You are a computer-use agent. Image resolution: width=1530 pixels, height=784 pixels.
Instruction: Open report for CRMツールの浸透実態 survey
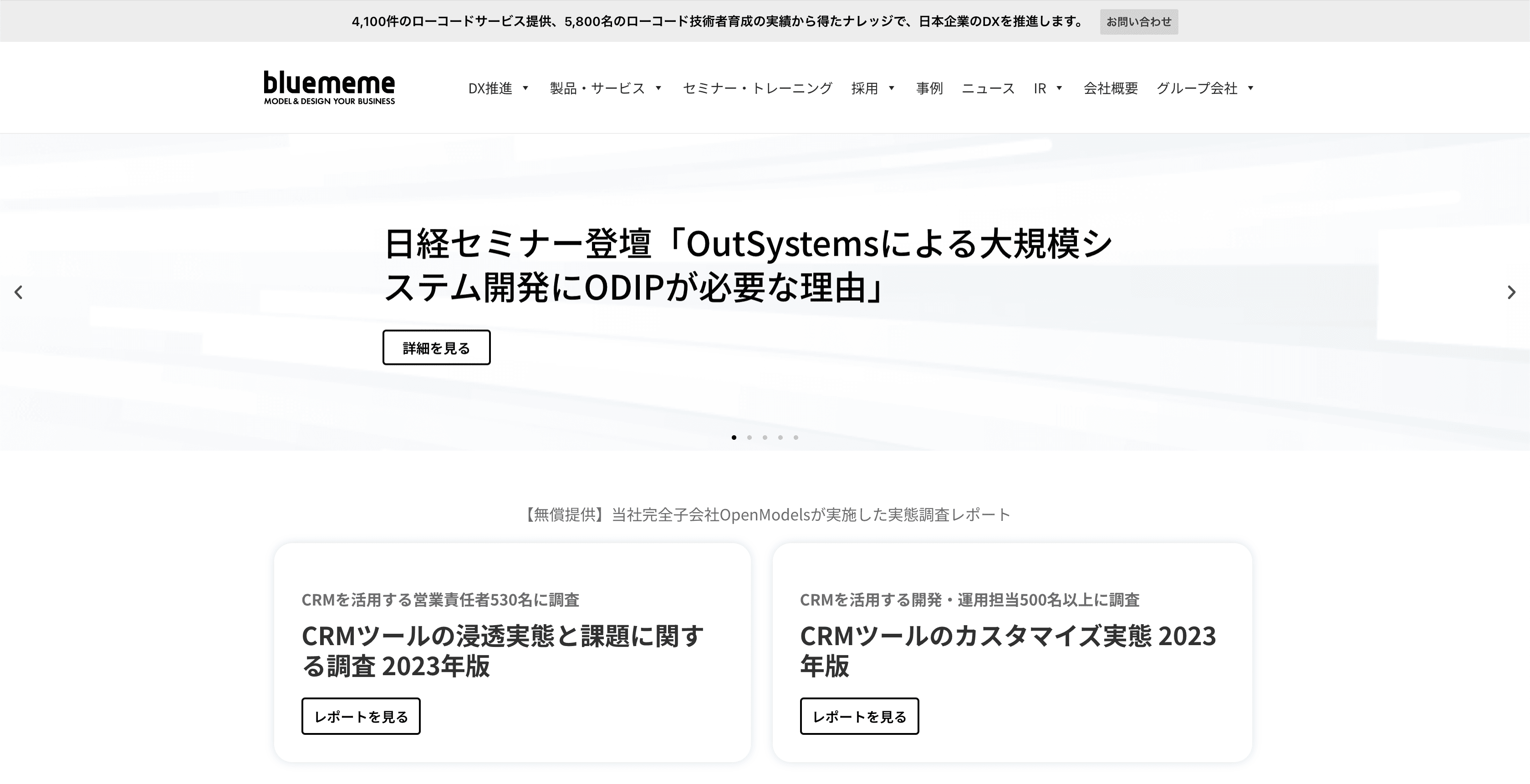361,716
